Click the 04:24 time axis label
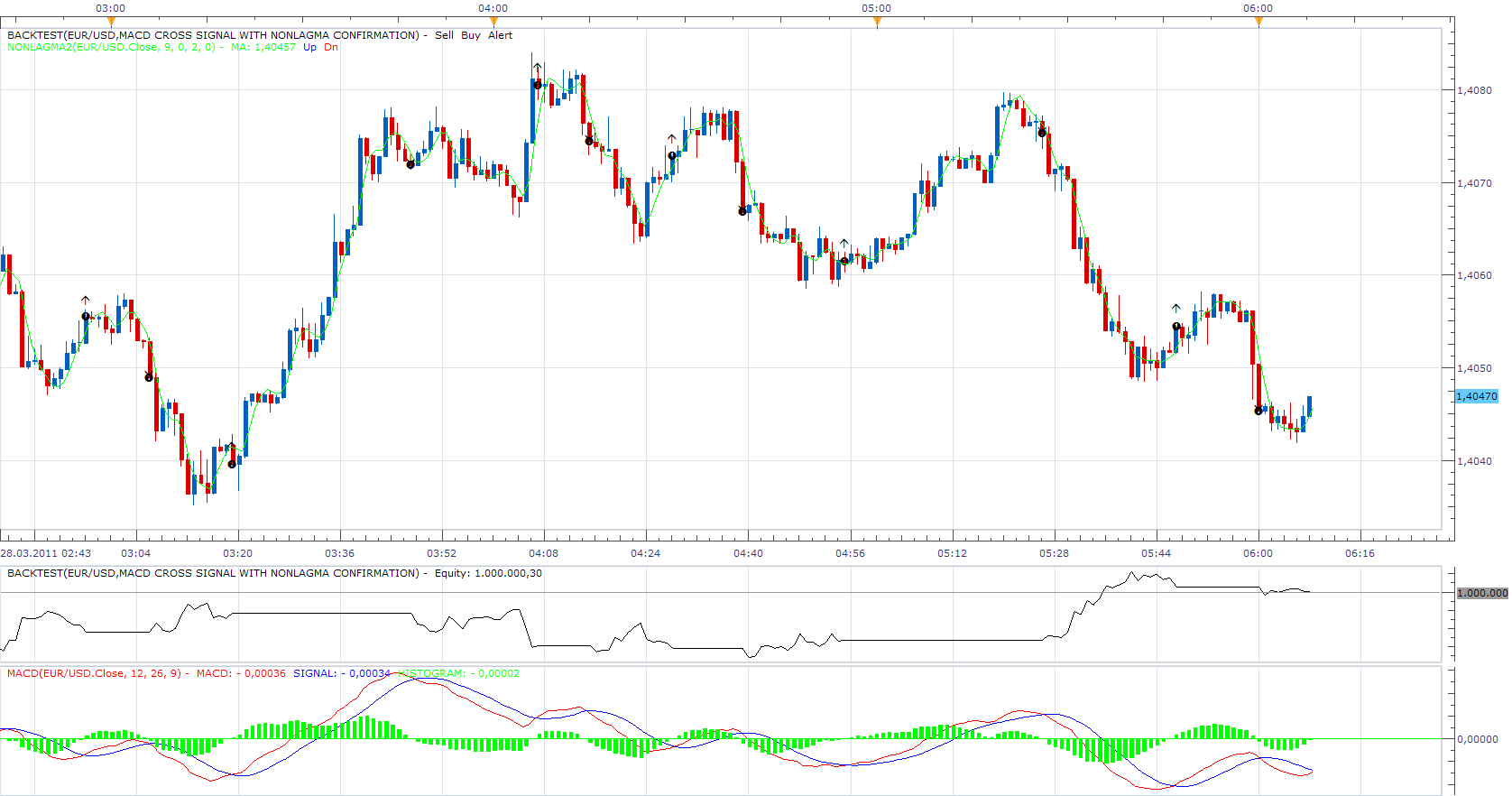This screenshot has width=1512, height=796. point(646,553)
